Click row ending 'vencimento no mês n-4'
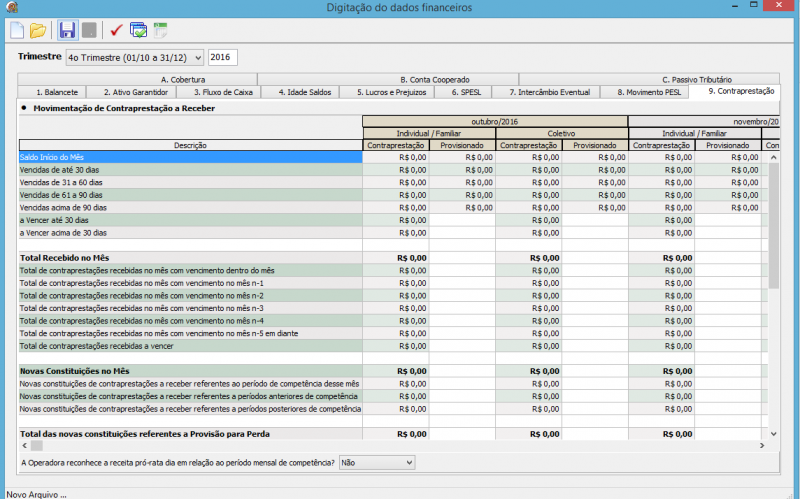Image resolution: width=800 pixels, height=499 pixels. click(191, 321)
